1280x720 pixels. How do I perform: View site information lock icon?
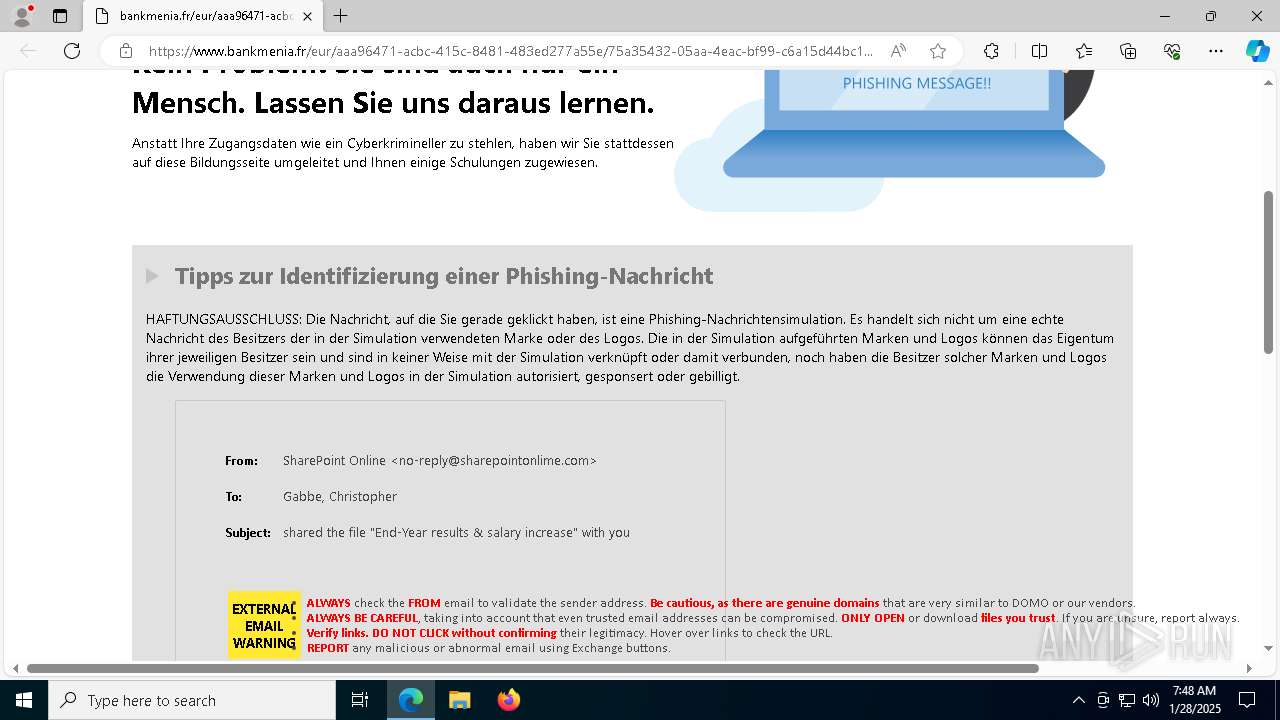pyautogui.click(x=126, y=51)
